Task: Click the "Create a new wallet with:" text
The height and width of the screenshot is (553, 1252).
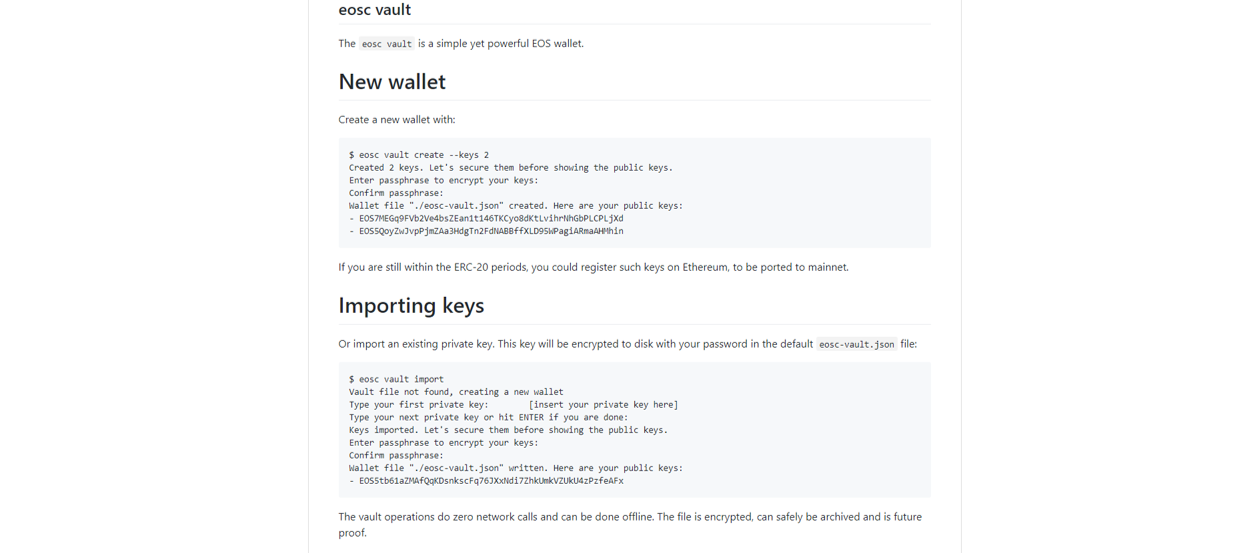Action: (x=397, y=119)
